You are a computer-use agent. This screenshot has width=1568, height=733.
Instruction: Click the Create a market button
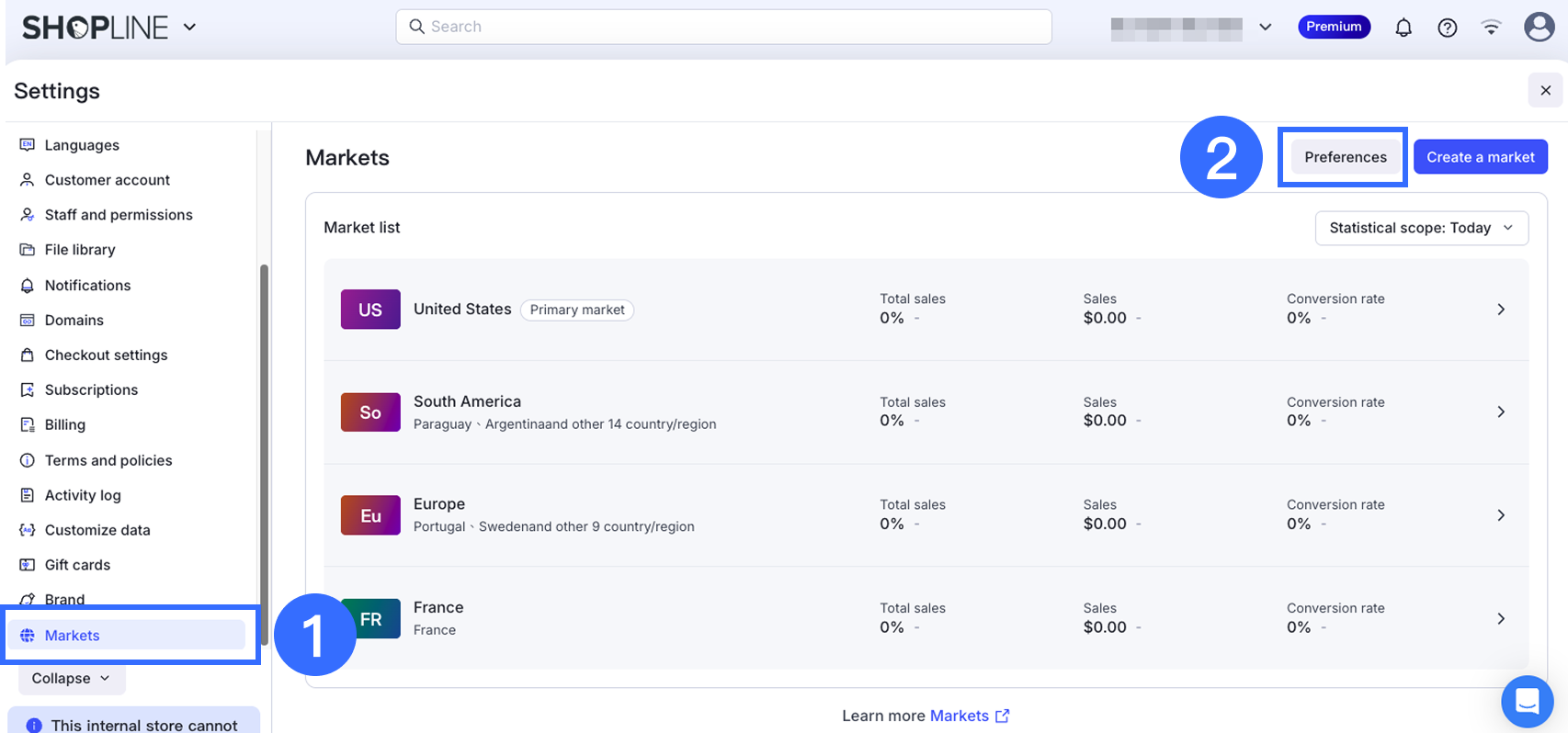(1480, 157)
